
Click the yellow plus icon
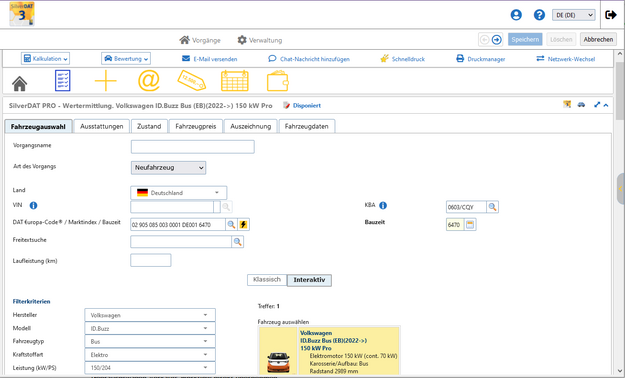click(106, 81)
